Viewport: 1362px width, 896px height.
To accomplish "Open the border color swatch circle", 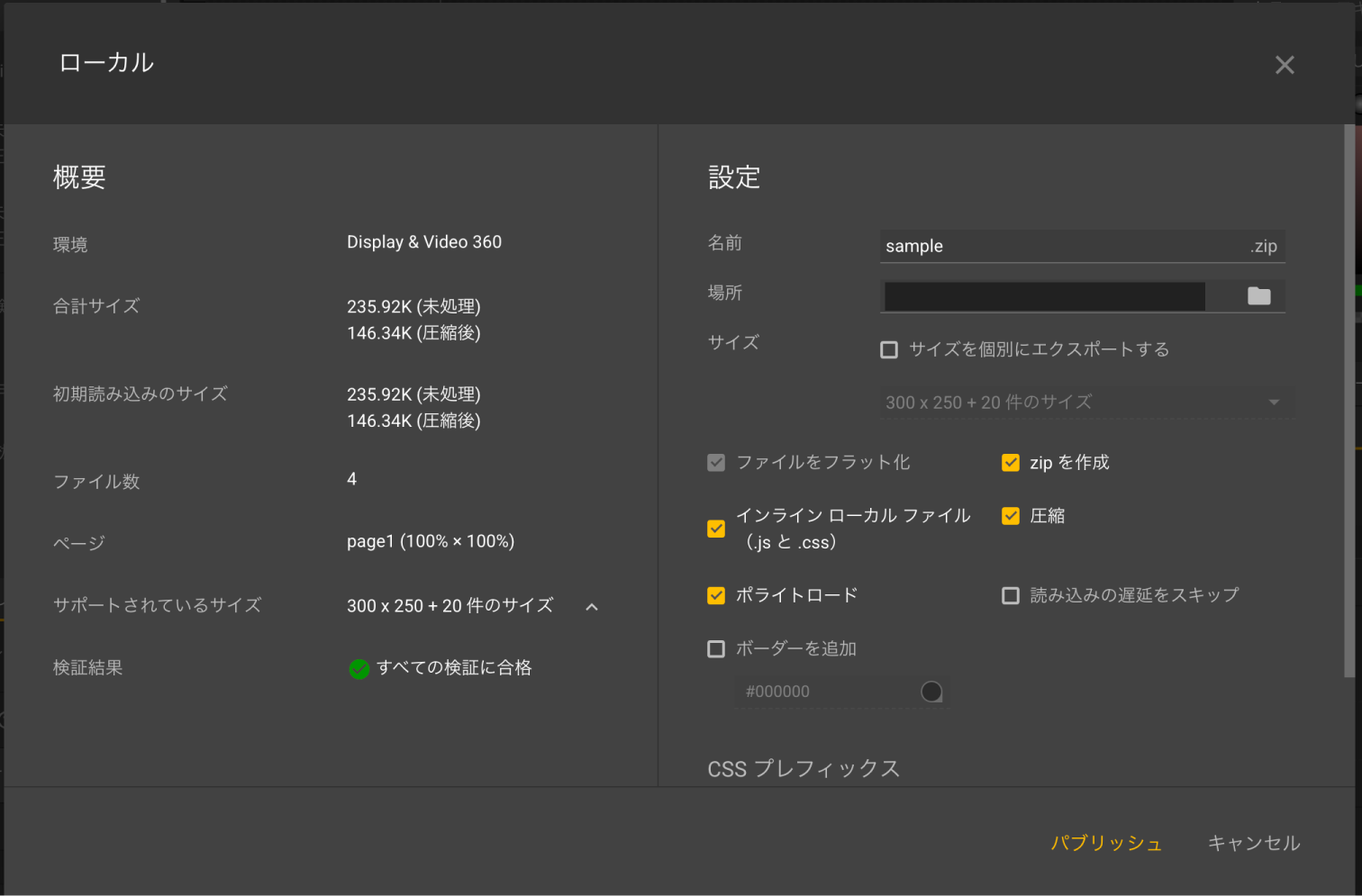I will point(931,692).
